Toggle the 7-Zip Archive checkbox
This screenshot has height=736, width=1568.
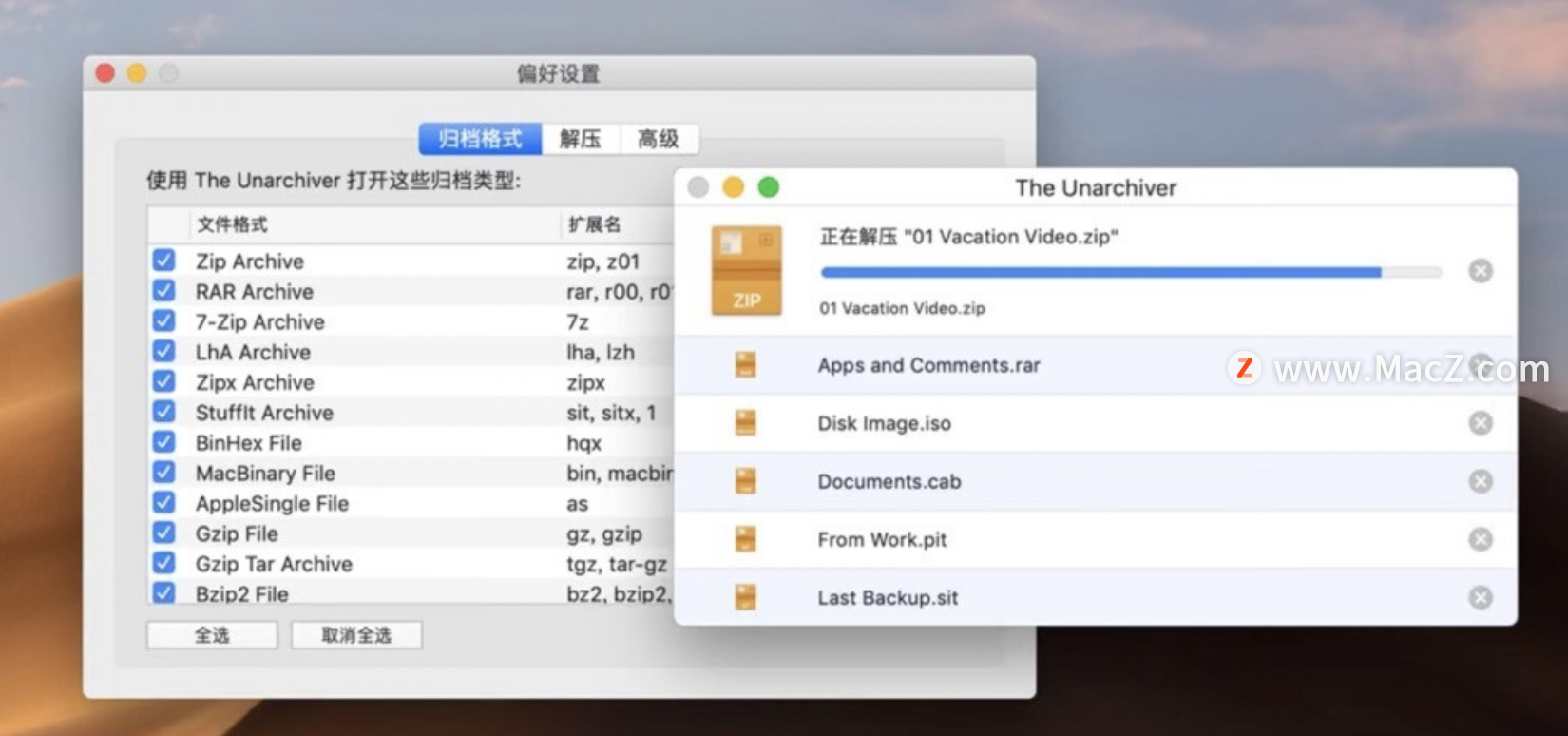(164, 320)
